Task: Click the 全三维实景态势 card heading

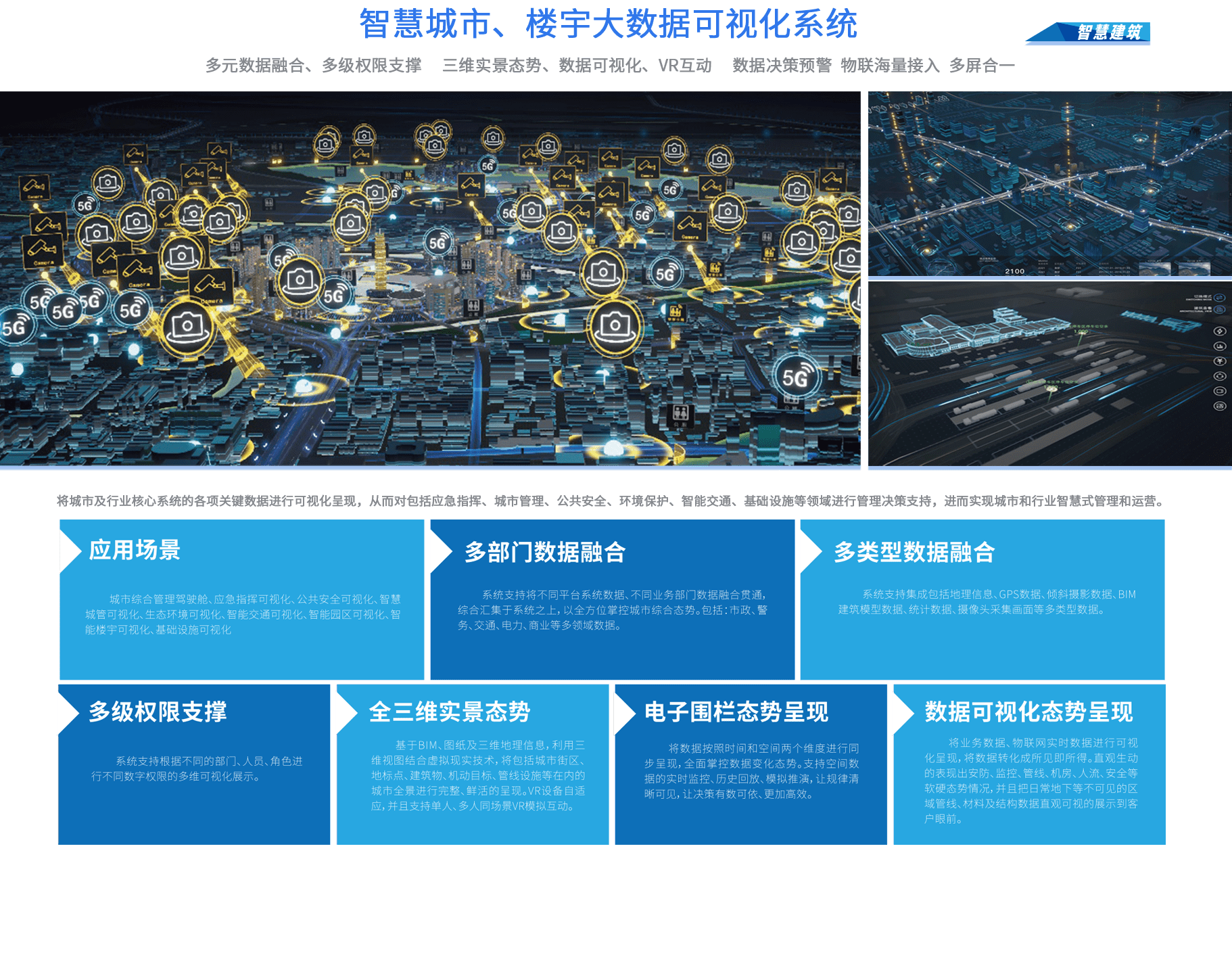Action: pyautogui.click(x=450, y=712)
